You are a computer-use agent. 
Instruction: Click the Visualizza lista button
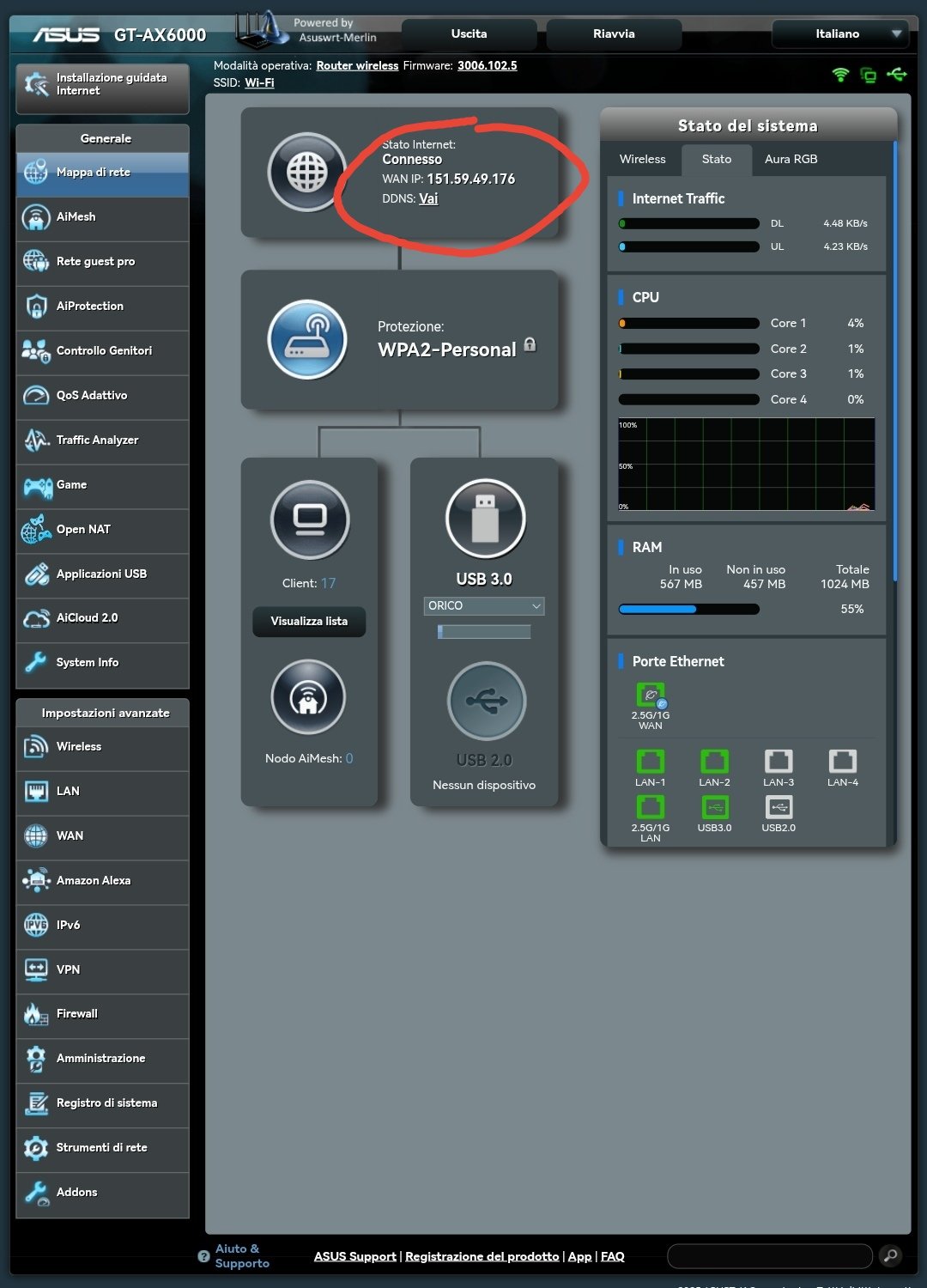tap(309, 622)
